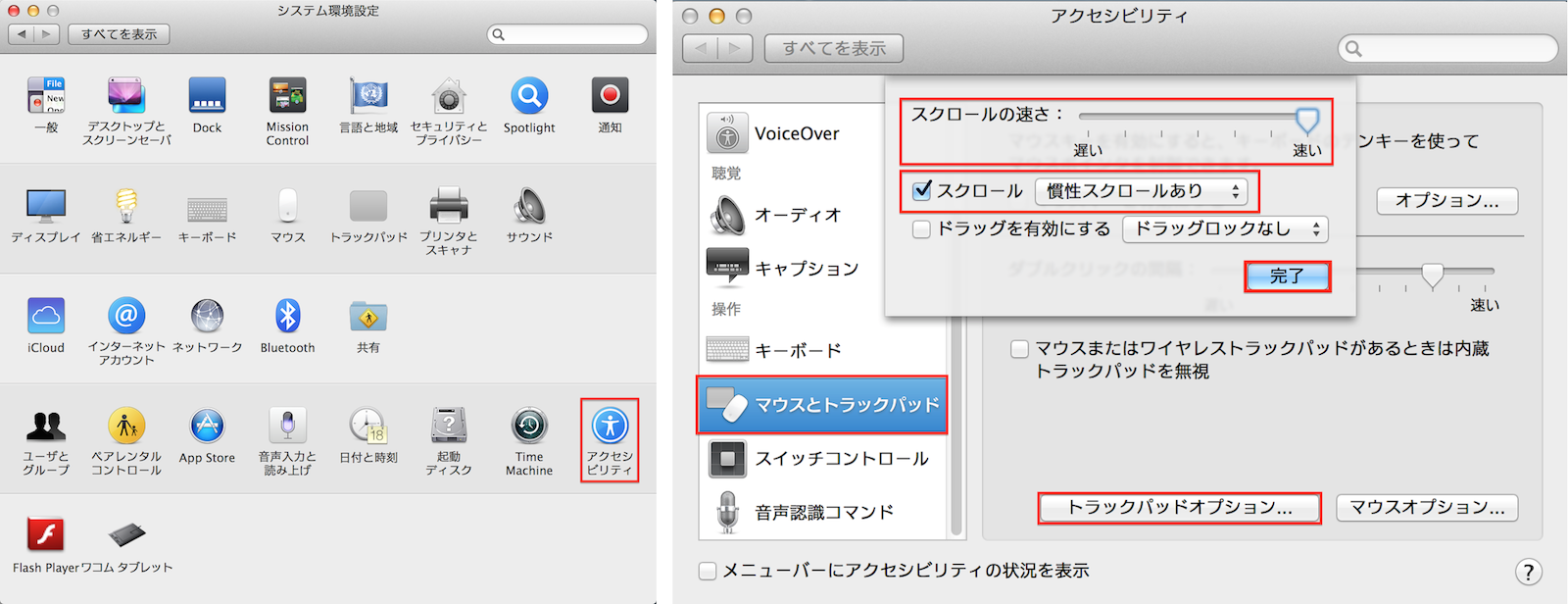Open マウス preferences icon
The width and height of the screenshot is (1568, 604).
[x=287, y=206]
